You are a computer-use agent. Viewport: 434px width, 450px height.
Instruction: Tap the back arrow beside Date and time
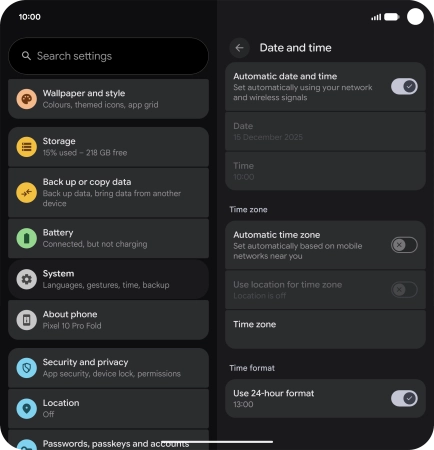[x=239, y=48]
